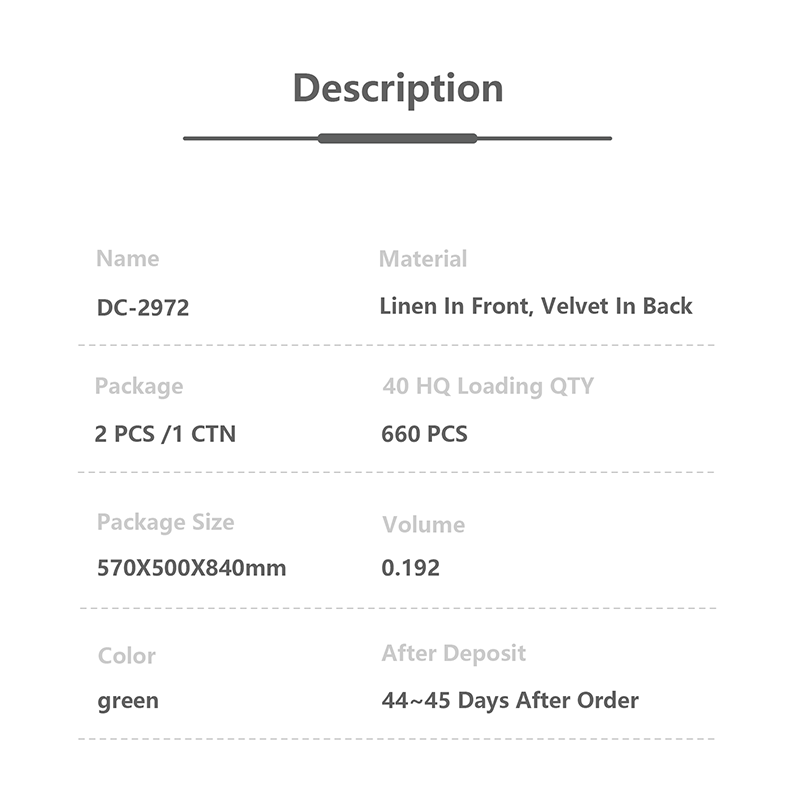This screenshot has height=797, width=800.
Task: Click the 570X500X840mm dimension text
Action: click(x=192, y=568)
